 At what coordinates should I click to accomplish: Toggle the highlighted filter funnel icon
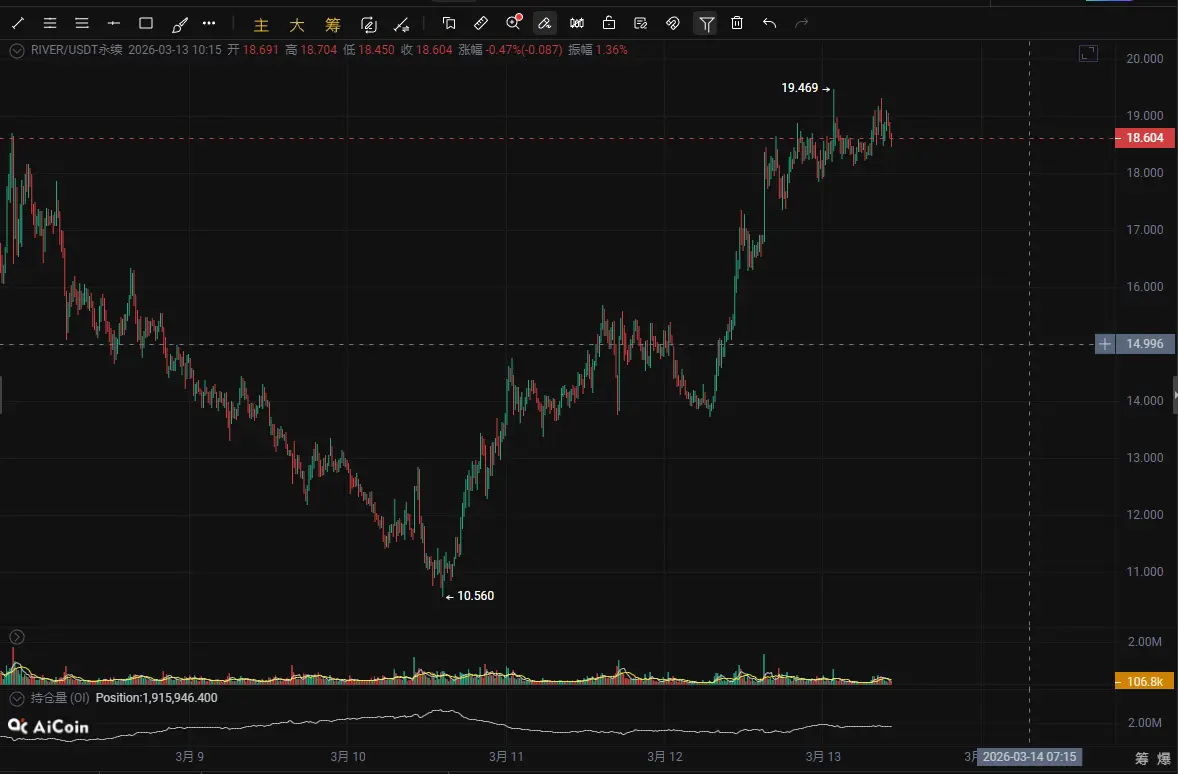pyautogui.click(x=706, y=24)
